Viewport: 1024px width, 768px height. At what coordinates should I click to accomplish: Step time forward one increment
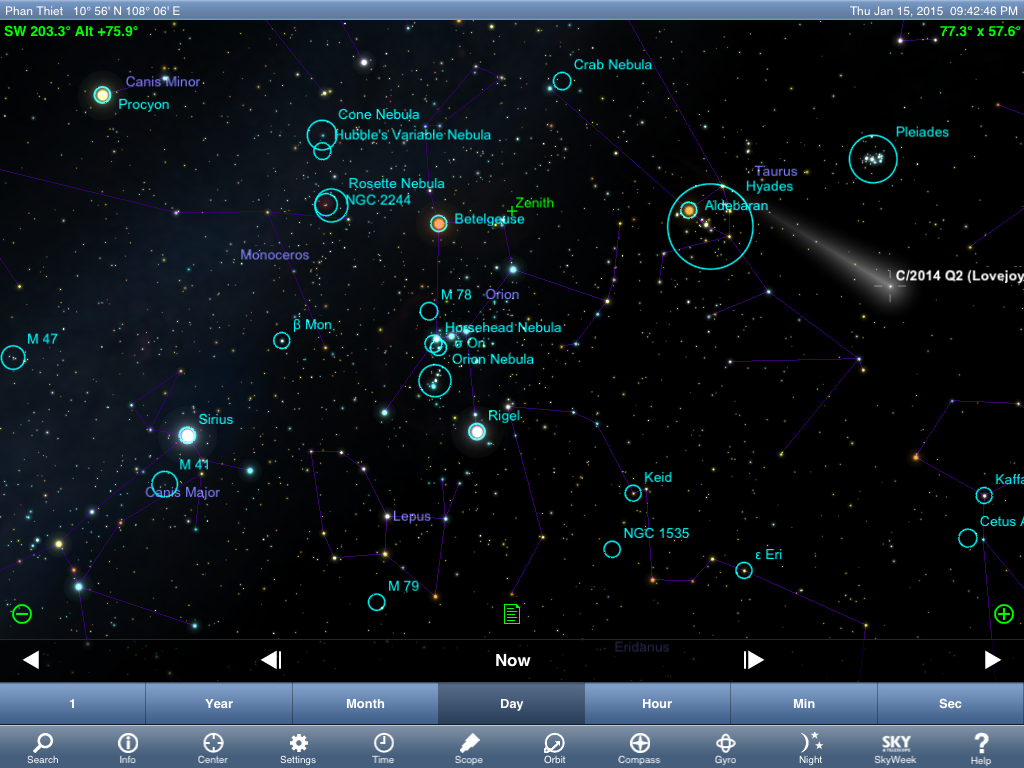(753, 660)
